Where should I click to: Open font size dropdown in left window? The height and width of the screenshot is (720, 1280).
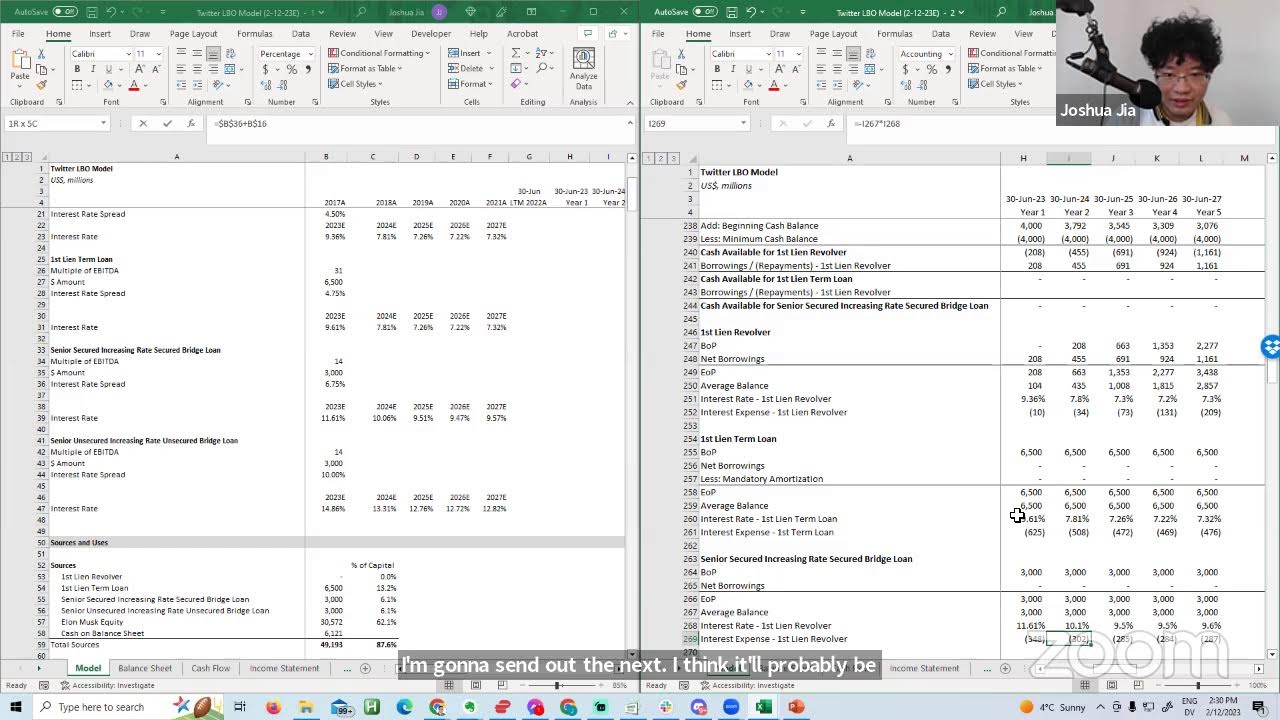coord(157,54)
